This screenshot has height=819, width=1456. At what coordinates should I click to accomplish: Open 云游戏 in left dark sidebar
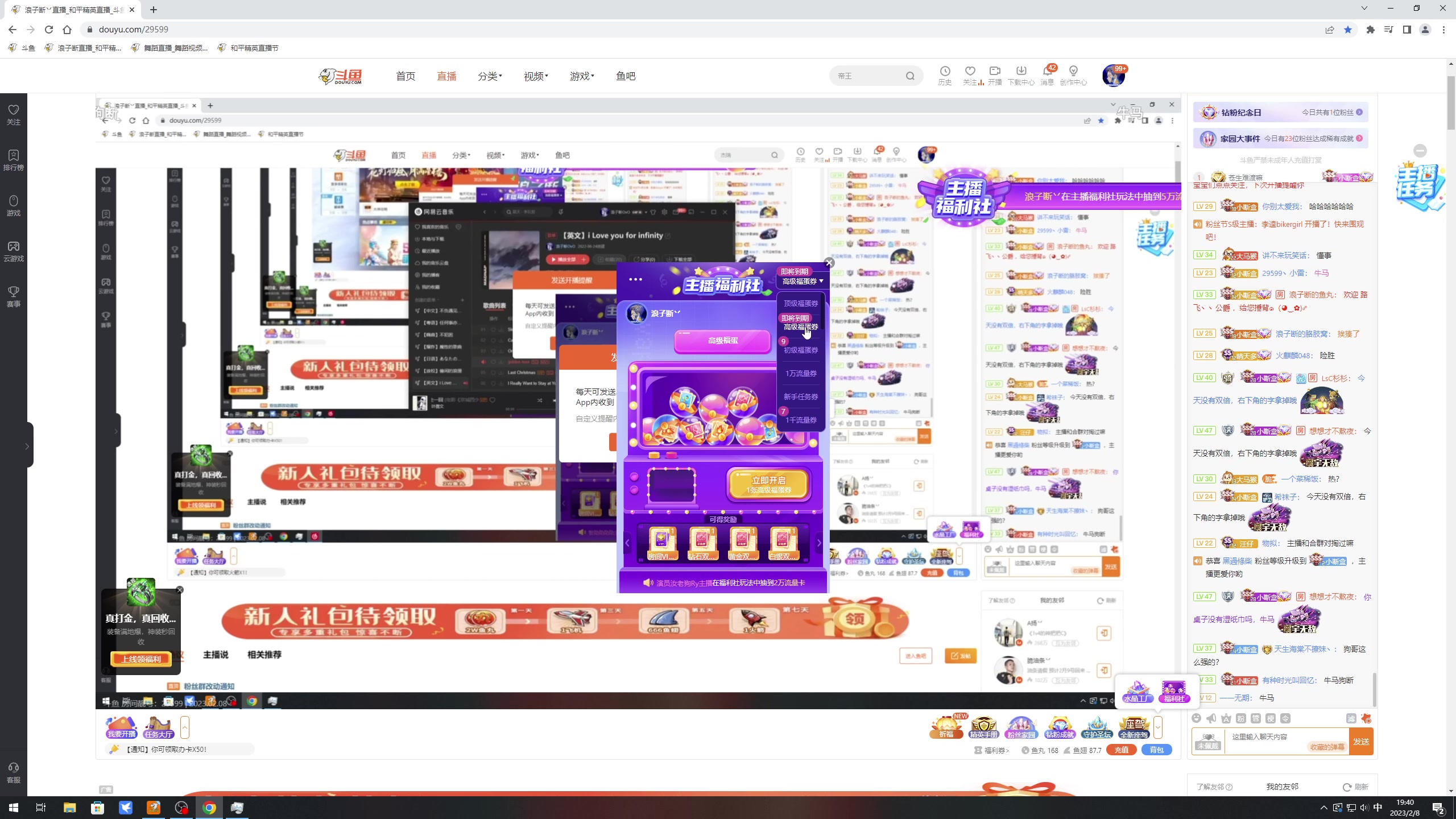pos(14,251)
